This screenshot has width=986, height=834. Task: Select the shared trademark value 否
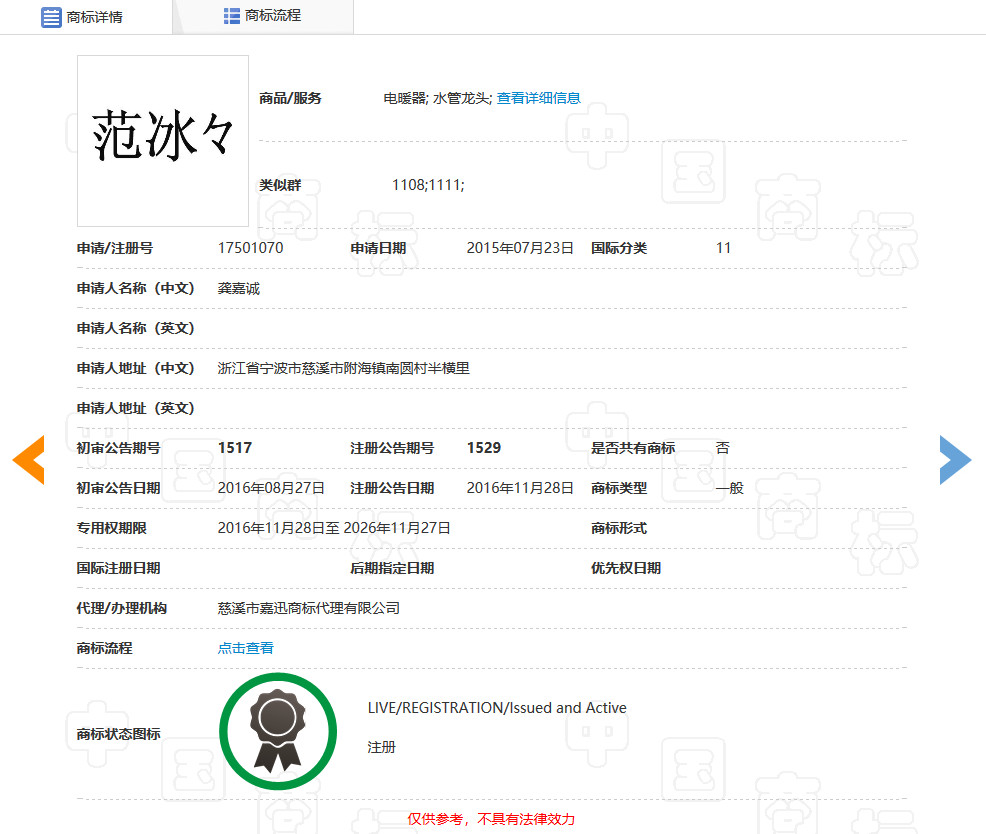(723, 448)
